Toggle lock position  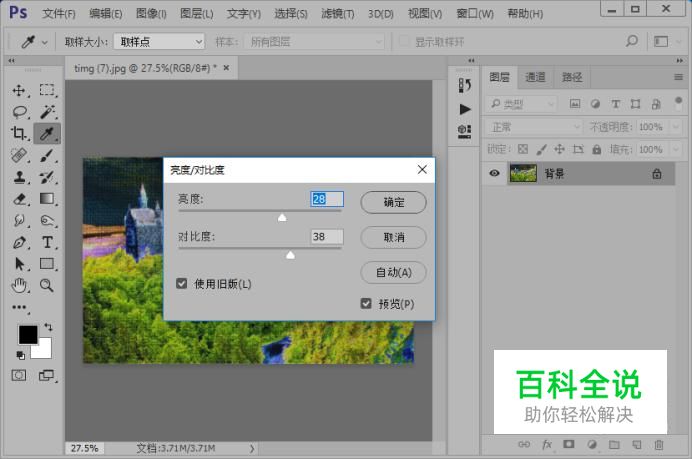[560, 149]
